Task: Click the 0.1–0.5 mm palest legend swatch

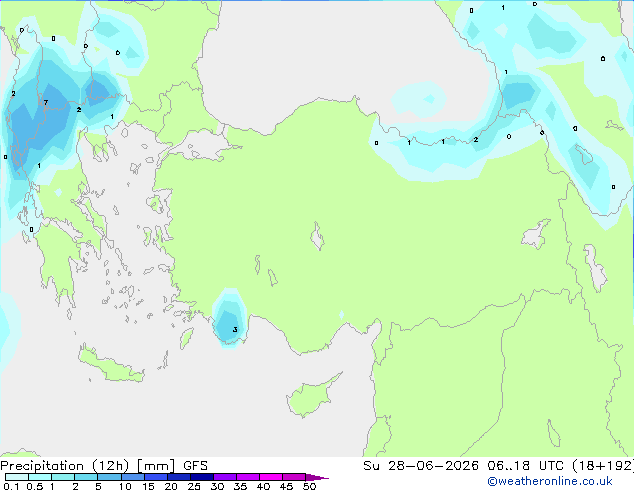Action: (17, 477)
